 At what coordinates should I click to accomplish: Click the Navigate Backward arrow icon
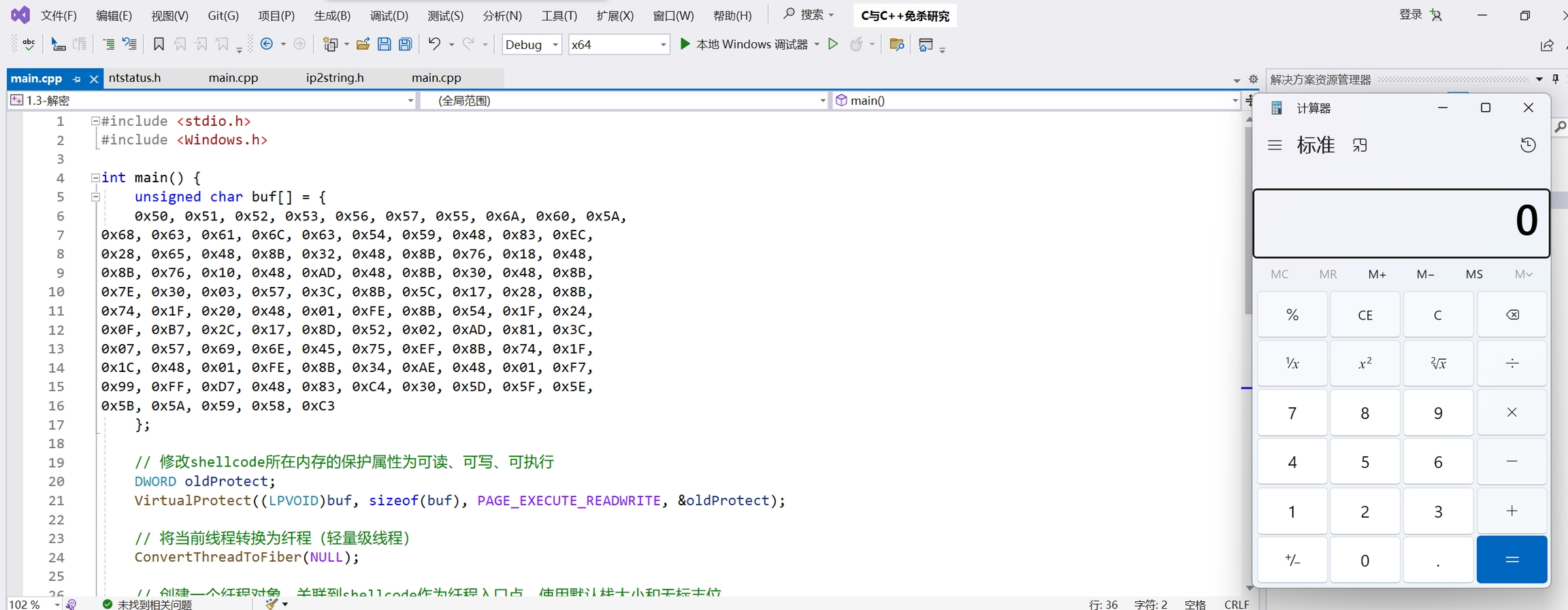[x=267, y=44]
